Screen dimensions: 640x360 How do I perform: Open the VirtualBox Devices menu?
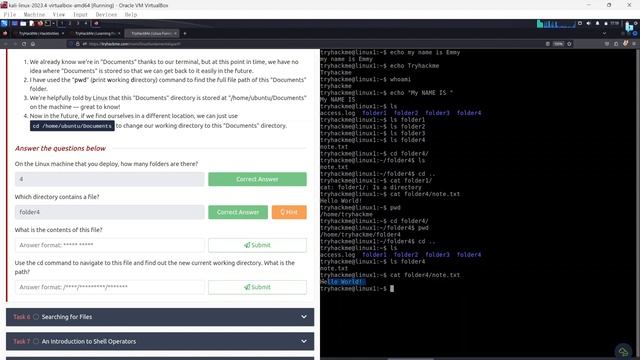click(x=106, y=14)
